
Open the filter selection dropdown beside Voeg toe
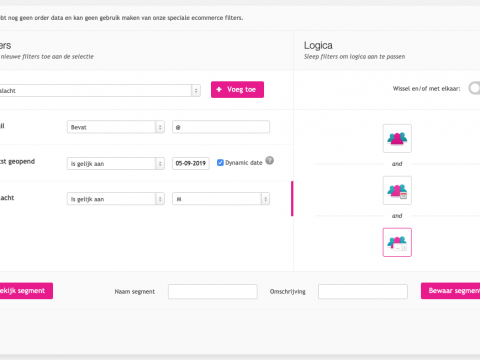(x=100, y=91)
